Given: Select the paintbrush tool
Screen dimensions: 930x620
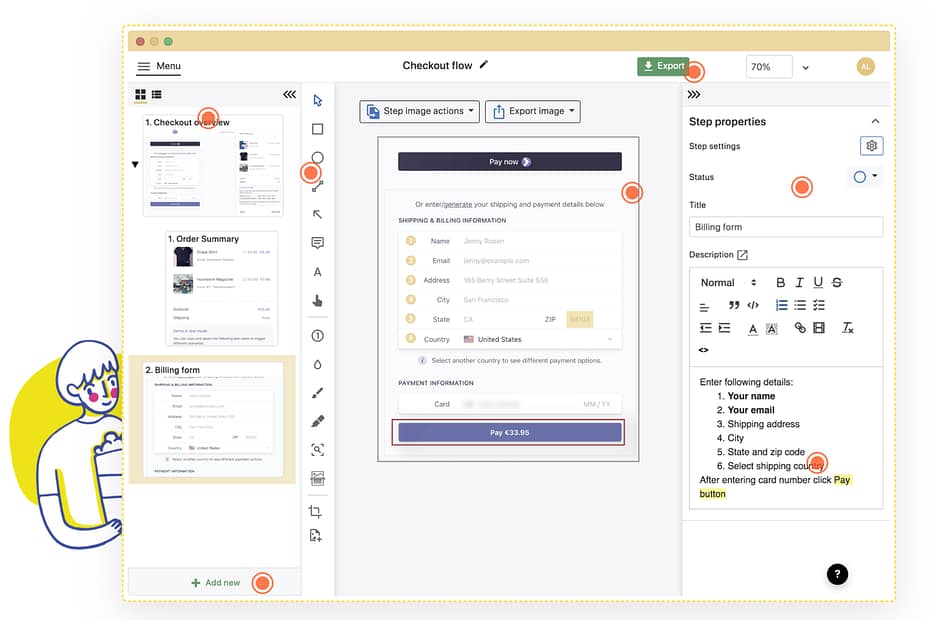Looking at the screenshot, I should tap(317, 393).
